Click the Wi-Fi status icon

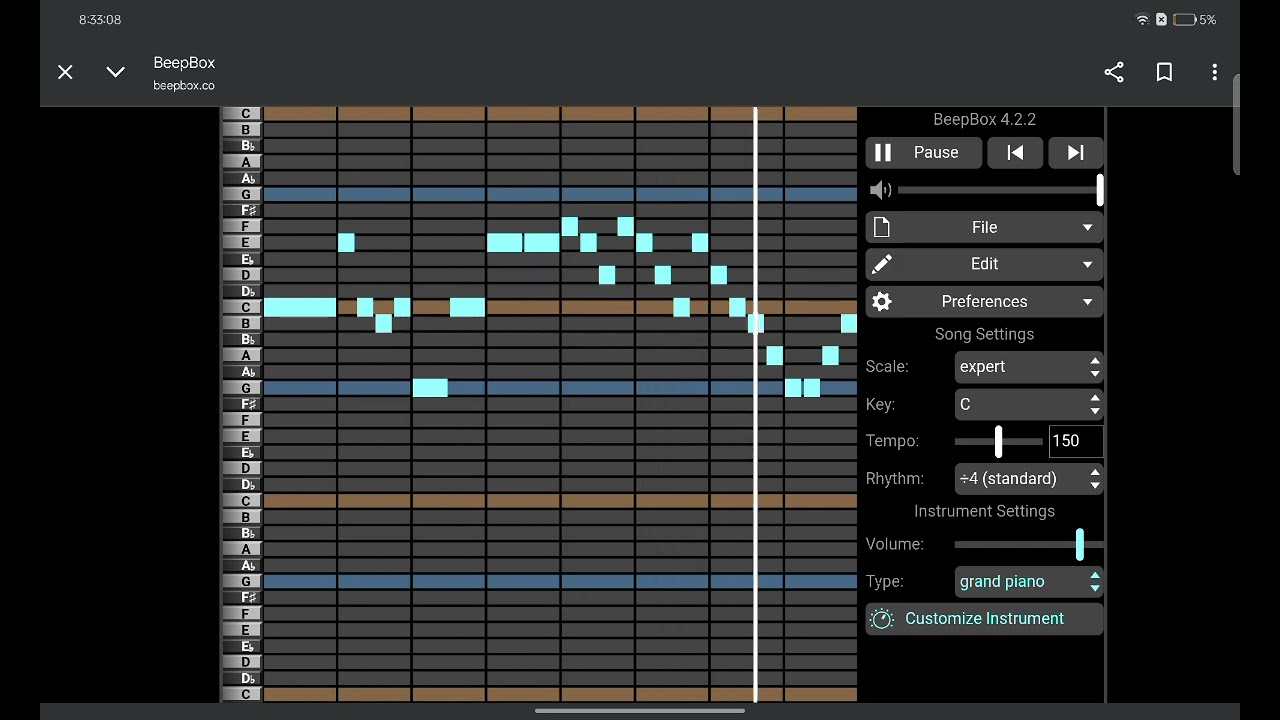pyautogui.click(x=1142, y=20)
